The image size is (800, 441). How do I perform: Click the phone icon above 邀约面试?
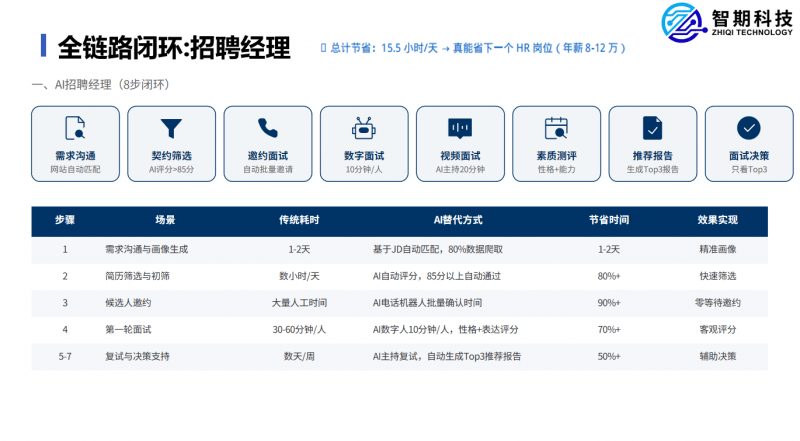click(267, 128)
